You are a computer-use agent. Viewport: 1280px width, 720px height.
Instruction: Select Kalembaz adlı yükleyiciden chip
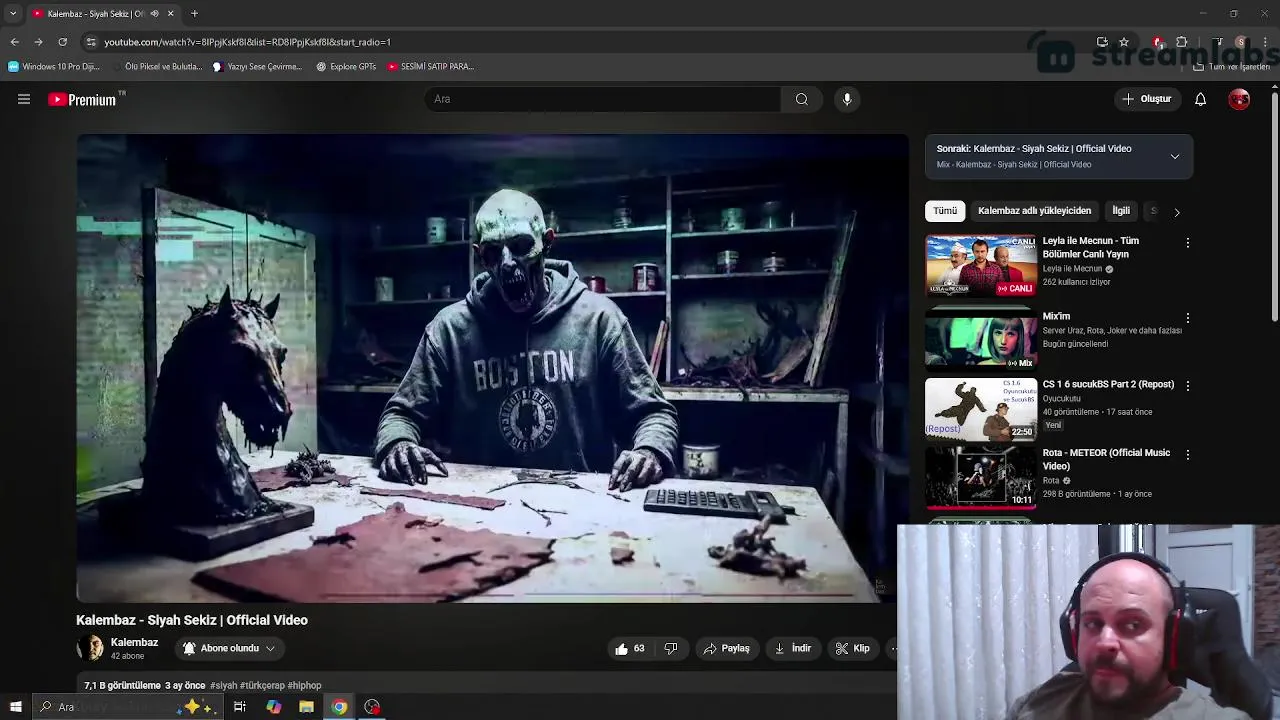(x=1034, y=211)
